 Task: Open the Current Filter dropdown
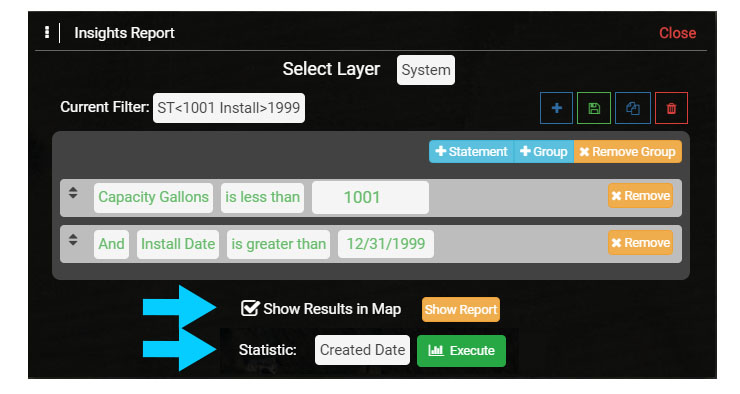point(229,108)
